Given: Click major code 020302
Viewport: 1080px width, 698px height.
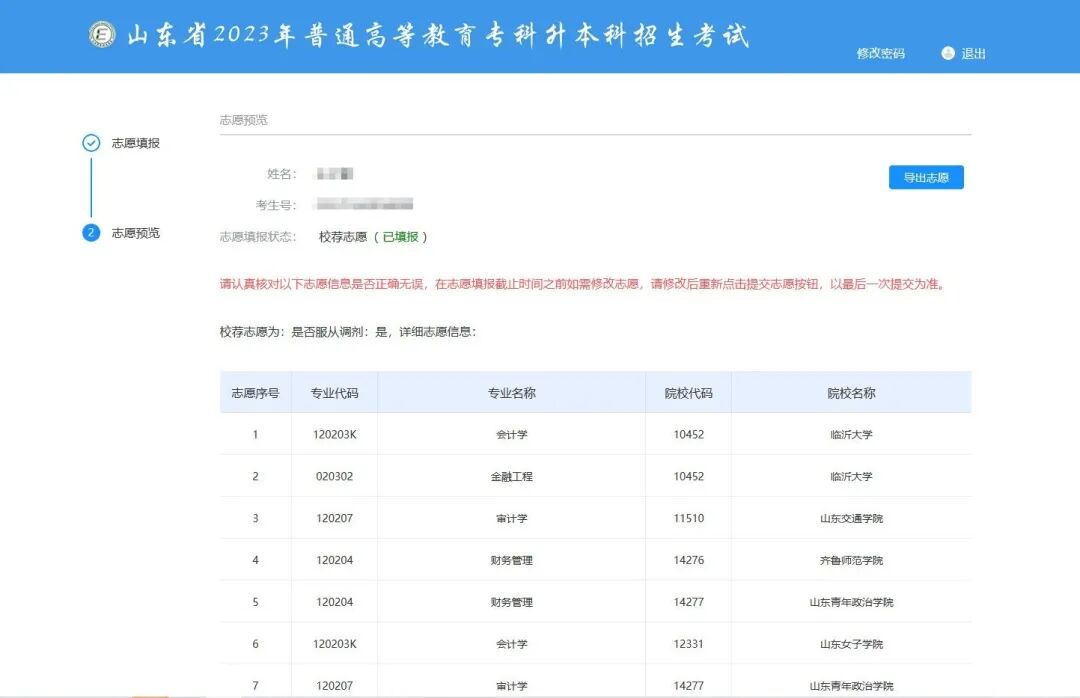Looking at the screenshot, I should [x=335, y=476].
